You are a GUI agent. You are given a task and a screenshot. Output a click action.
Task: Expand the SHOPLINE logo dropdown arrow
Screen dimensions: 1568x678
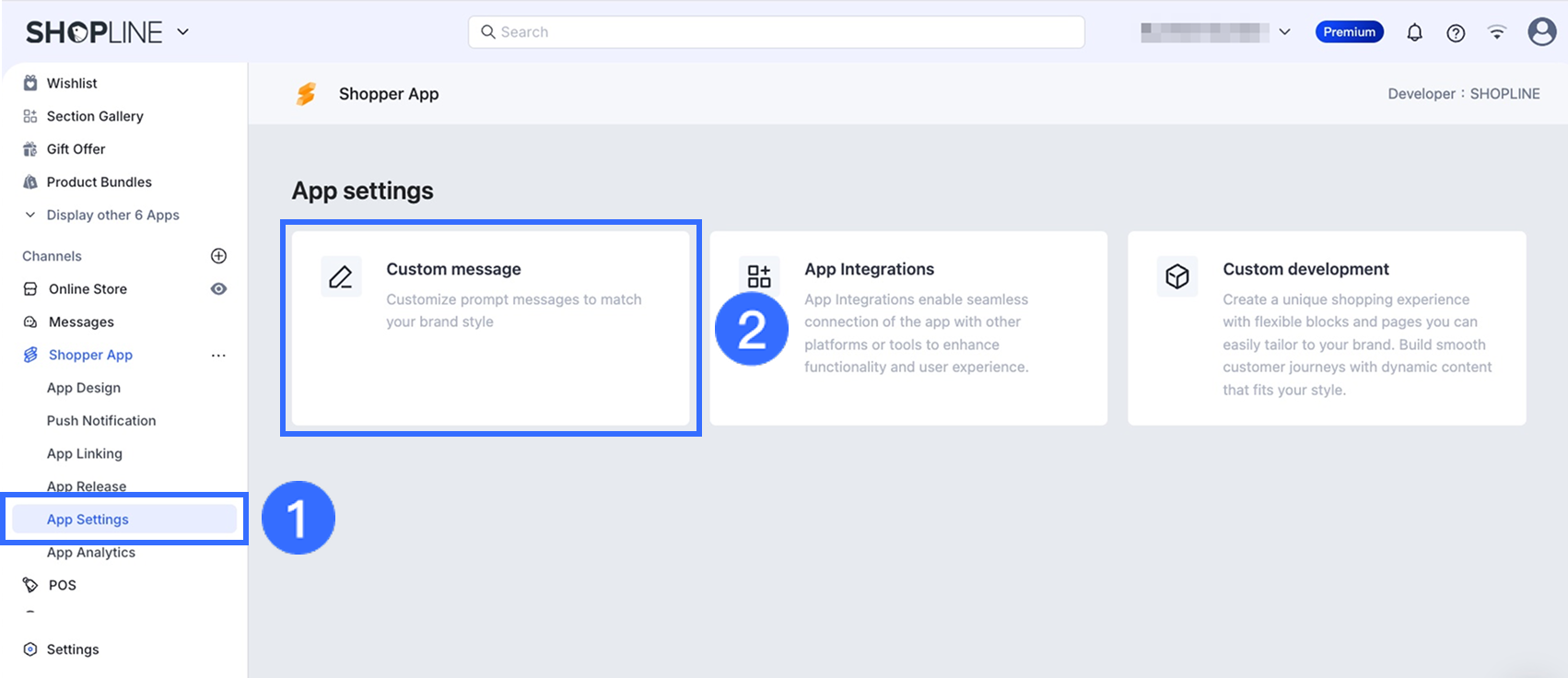coord(183,32)
